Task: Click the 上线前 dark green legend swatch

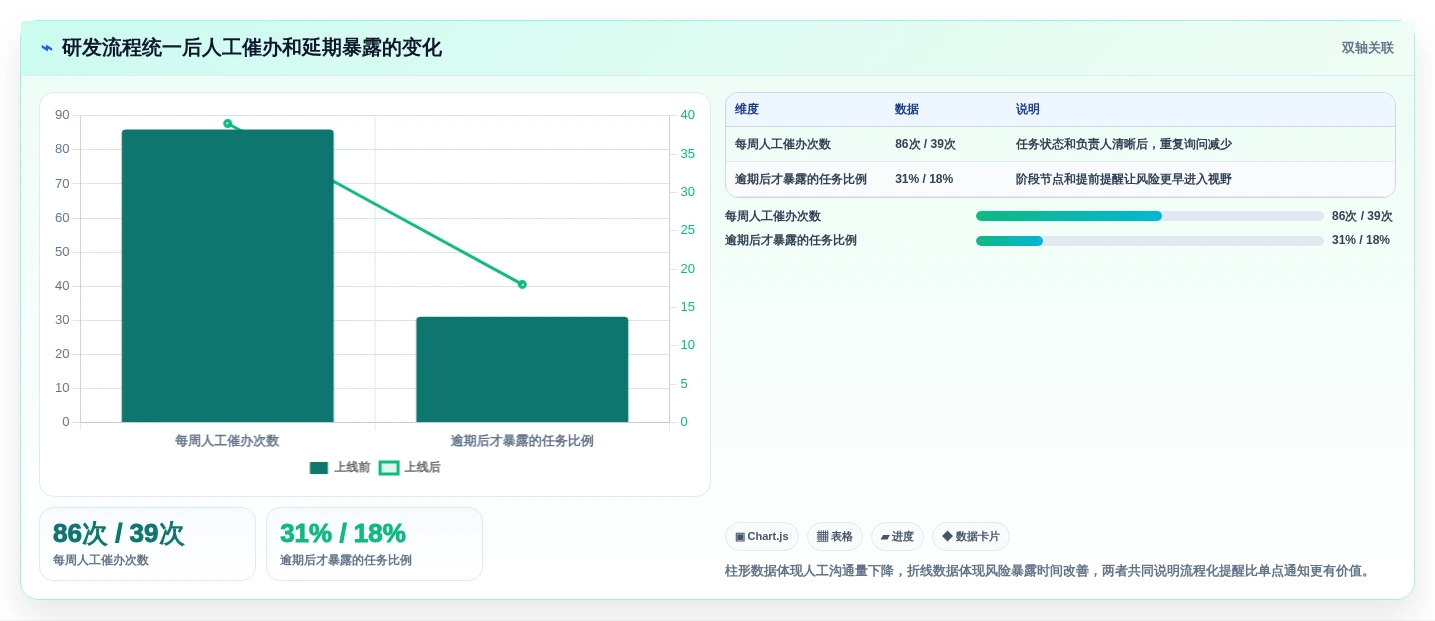Action: [319, 468]
